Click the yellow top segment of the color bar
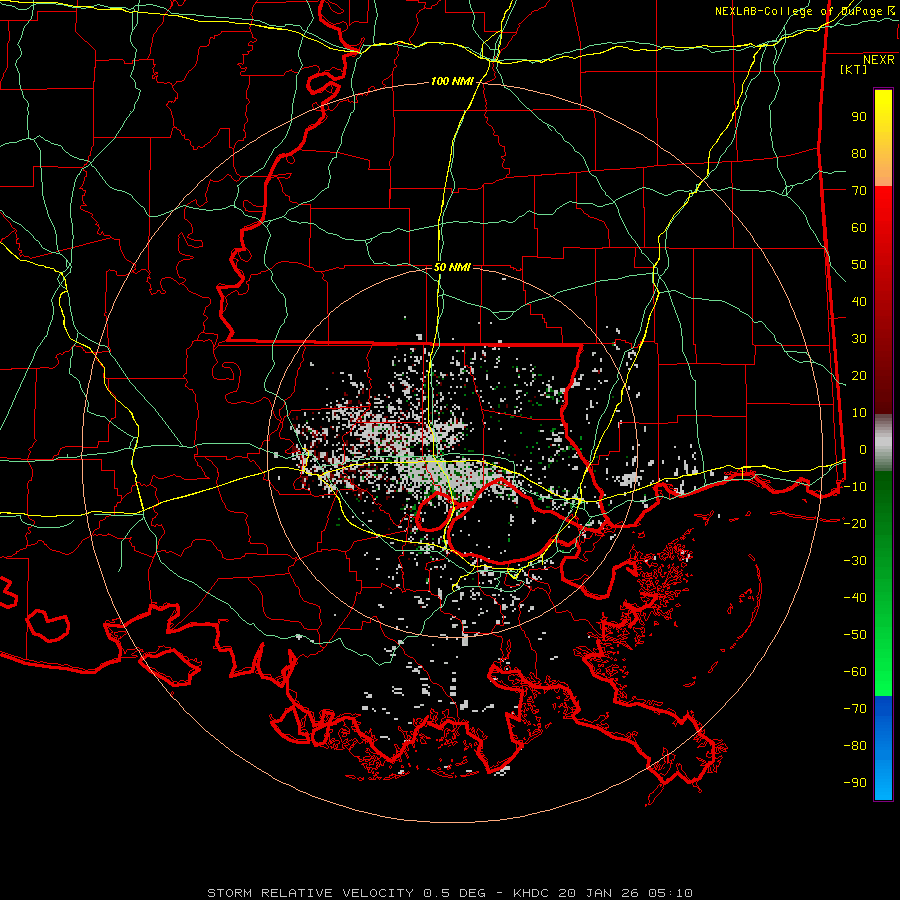This screenshot has height=900, width=900. tap(883, 138)
